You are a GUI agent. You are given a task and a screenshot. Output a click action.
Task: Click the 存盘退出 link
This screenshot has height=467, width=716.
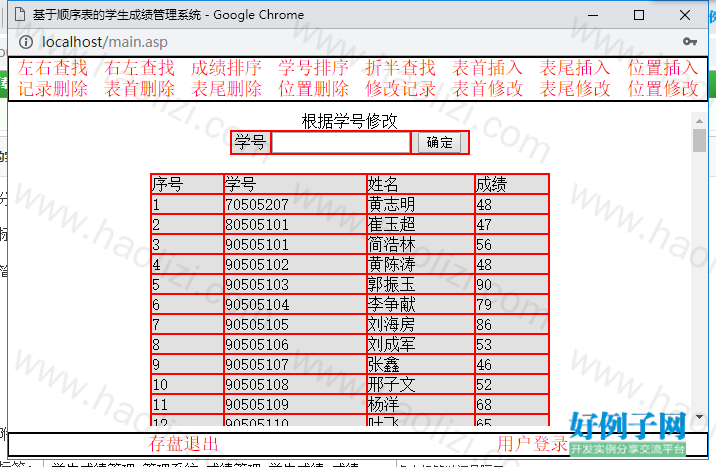pos(183,444)
